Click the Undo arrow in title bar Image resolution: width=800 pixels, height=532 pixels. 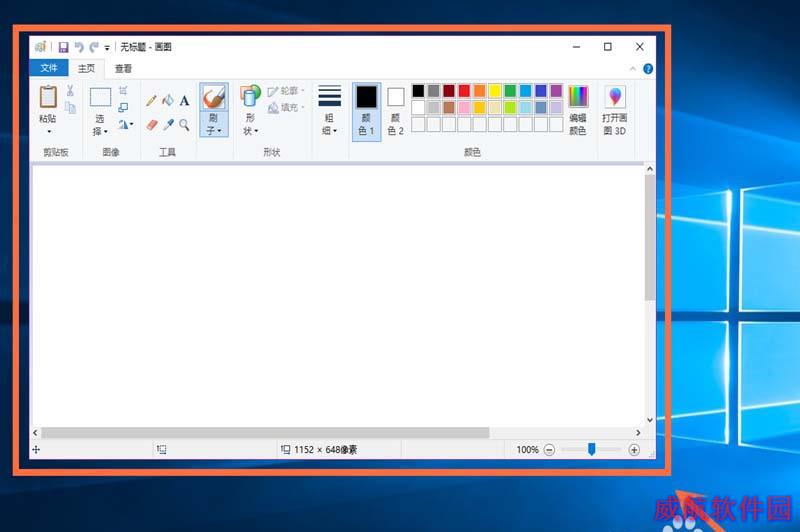79,47
